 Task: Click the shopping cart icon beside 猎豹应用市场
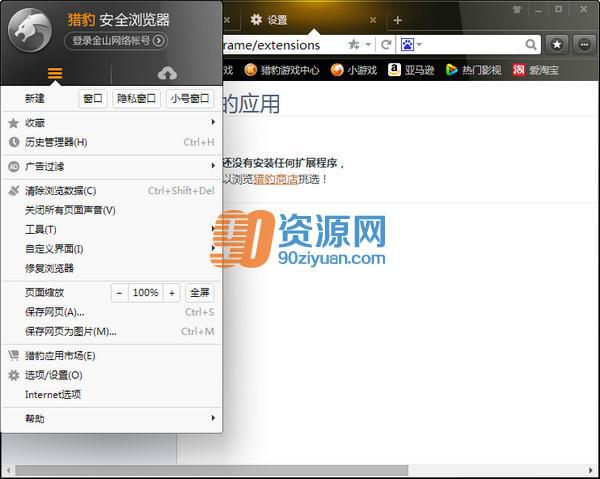point(14,355)
